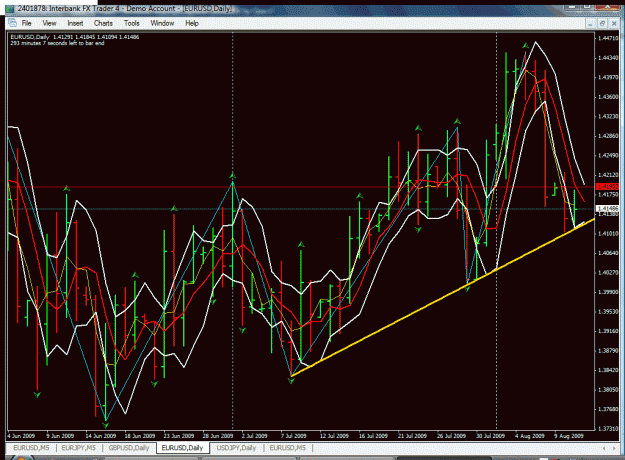Screen dimensions: 625x460
Task: Open the Window menu
Action: (x=162, y=23)
